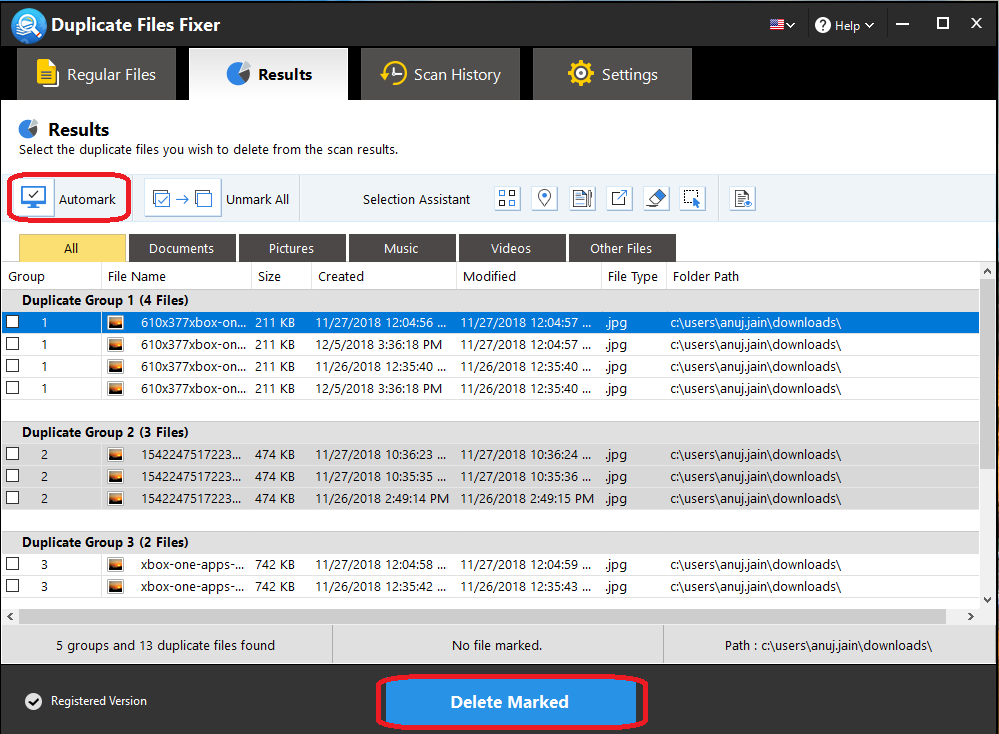Click the eraser selection assistant icon
The height and width of the screenshot is (734, 999).
click(656, 198)
